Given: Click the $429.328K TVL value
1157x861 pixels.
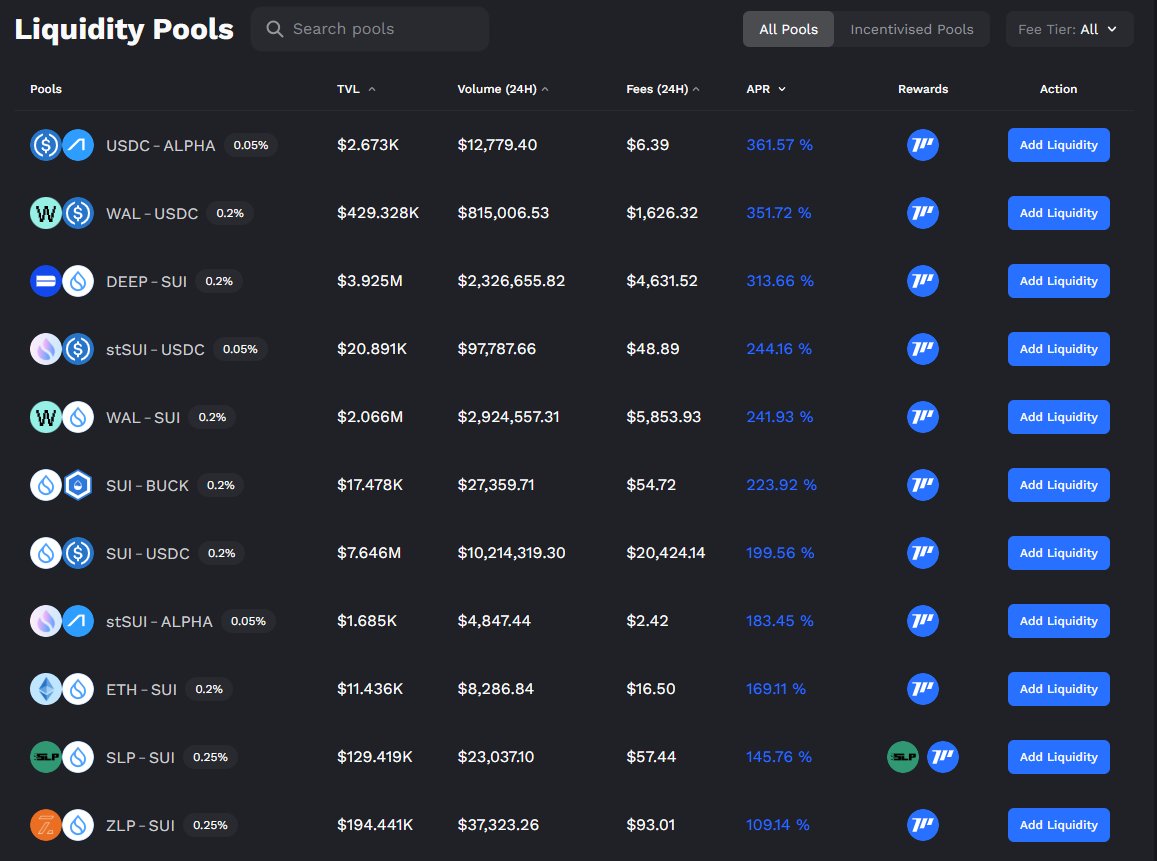Looking at the screenshot, I should pyautogui.click(x=378, y=212).
